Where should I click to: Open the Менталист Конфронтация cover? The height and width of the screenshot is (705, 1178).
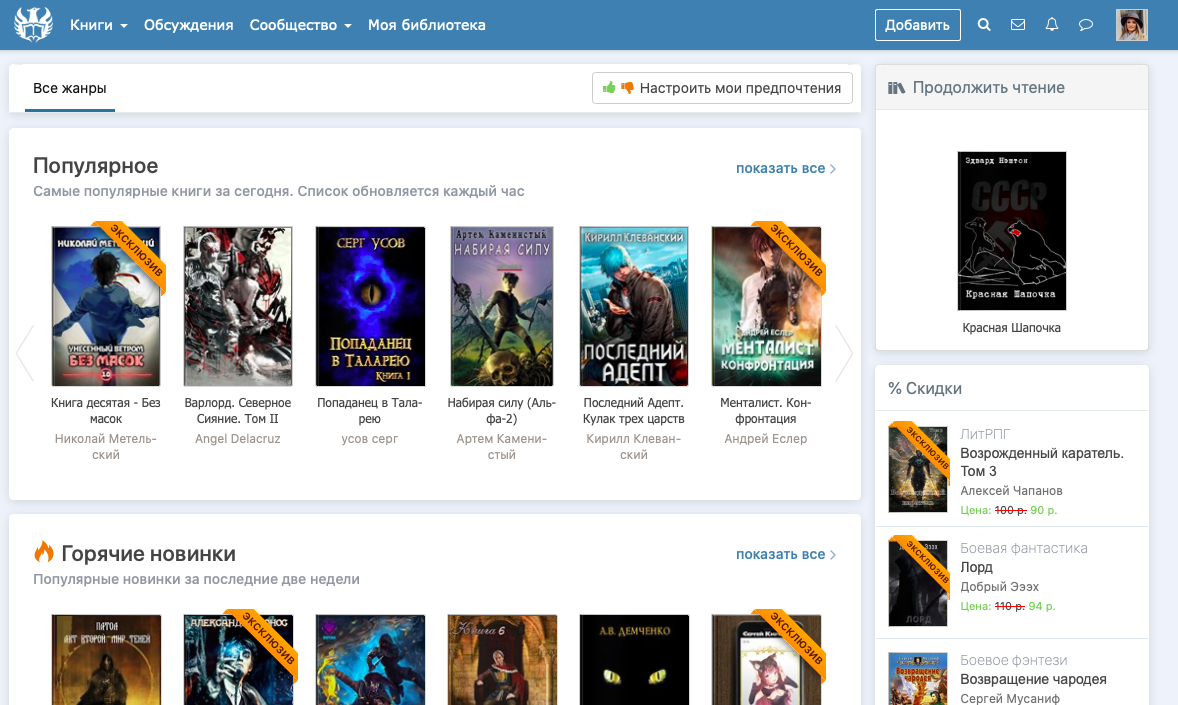tap(766, 306)
